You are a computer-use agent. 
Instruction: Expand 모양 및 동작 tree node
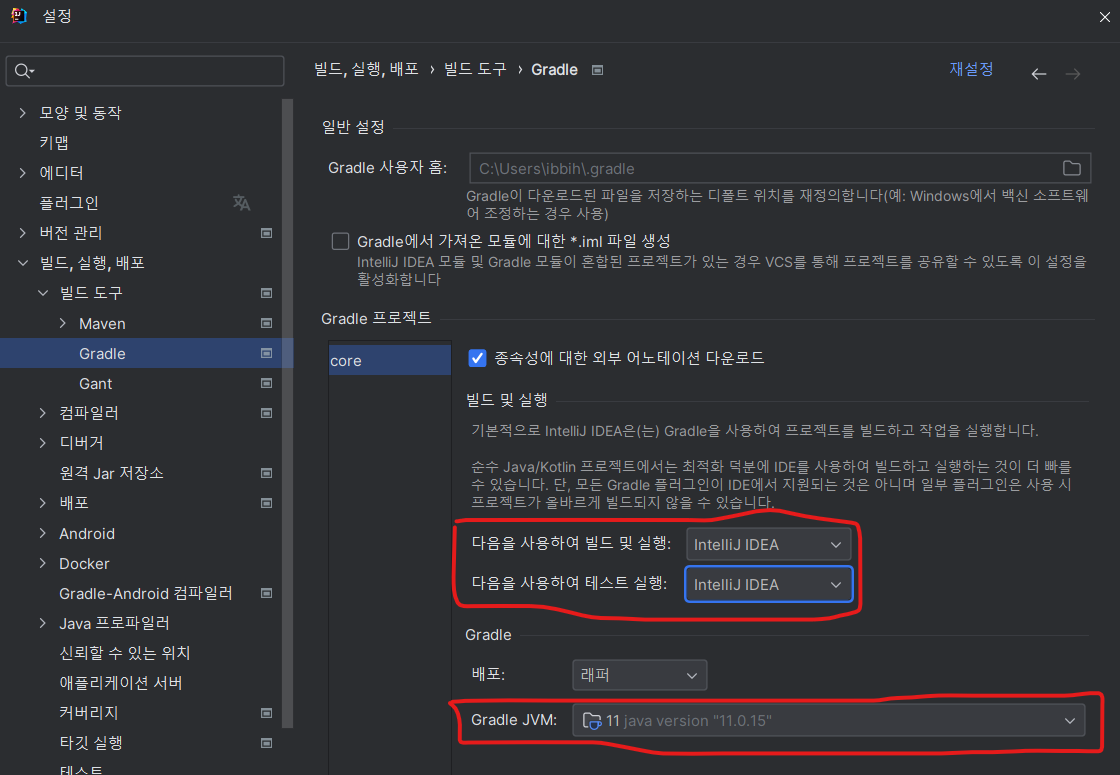point(23,113)
